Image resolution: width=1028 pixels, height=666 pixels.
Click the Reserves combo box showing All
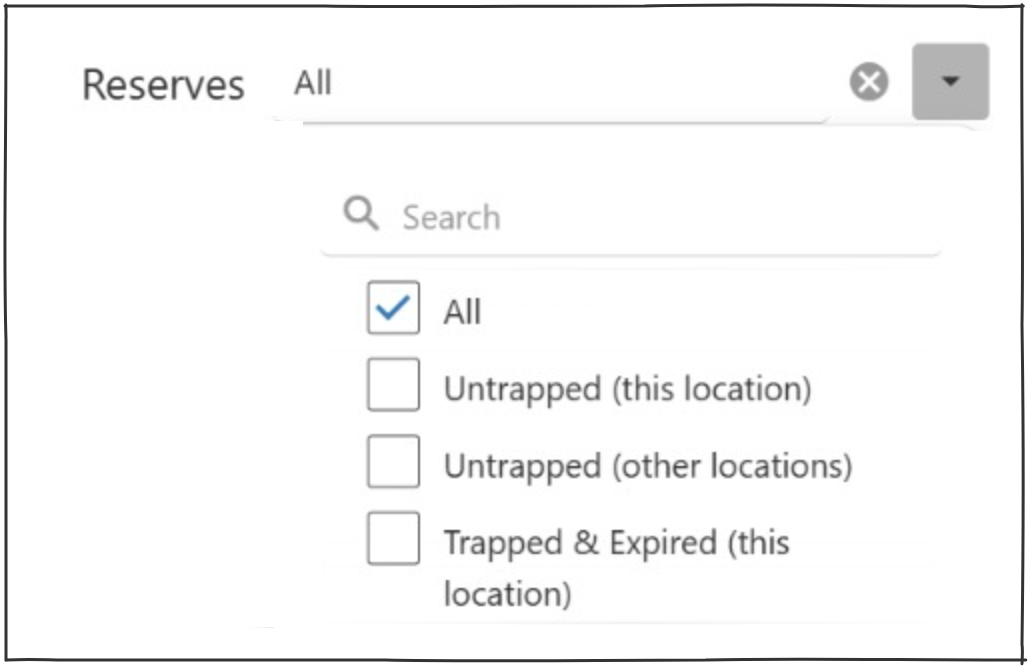tap(560, 83)
